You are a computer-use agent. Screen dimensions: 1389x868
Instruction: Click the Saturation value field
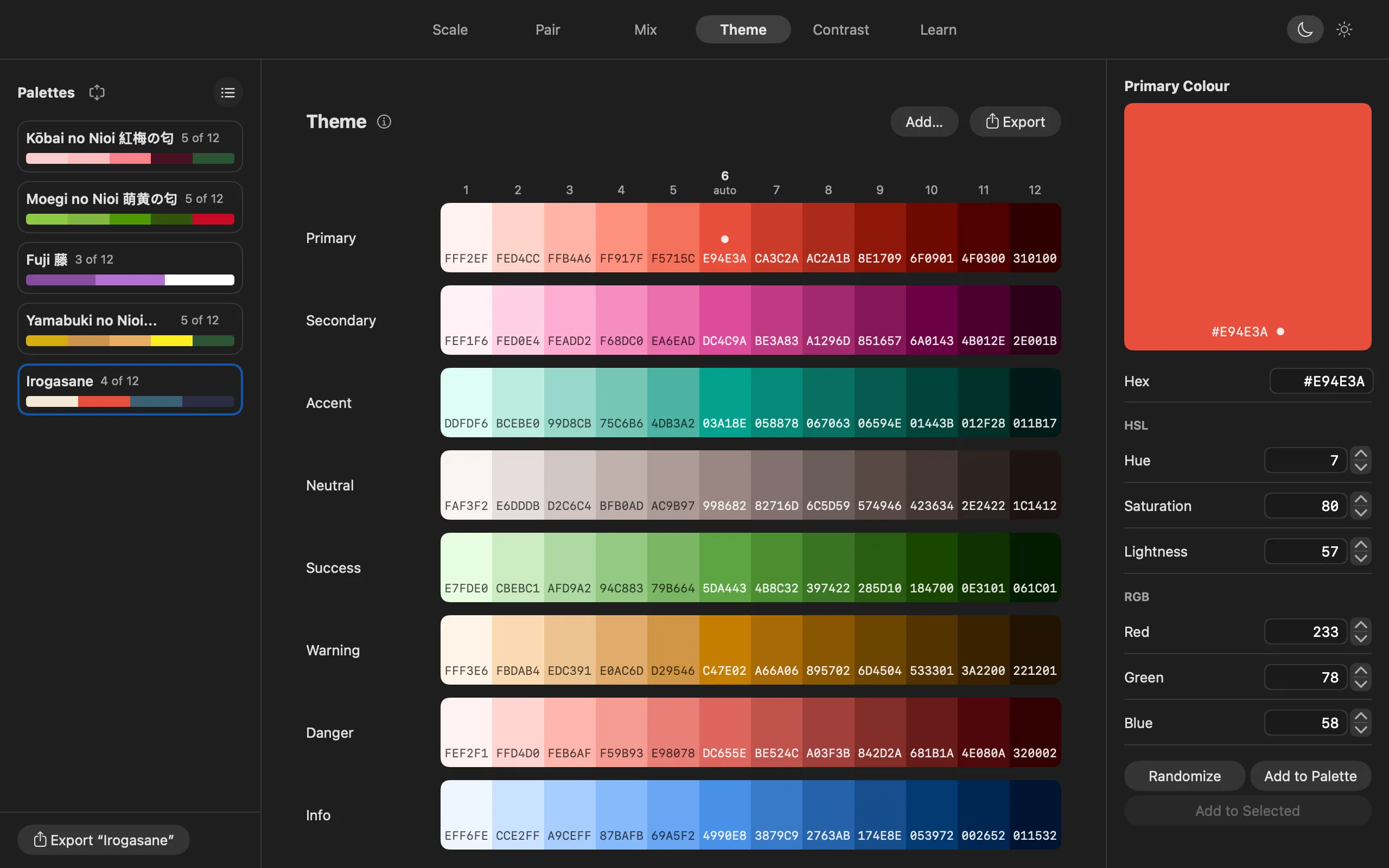[x=1305, y=506]
